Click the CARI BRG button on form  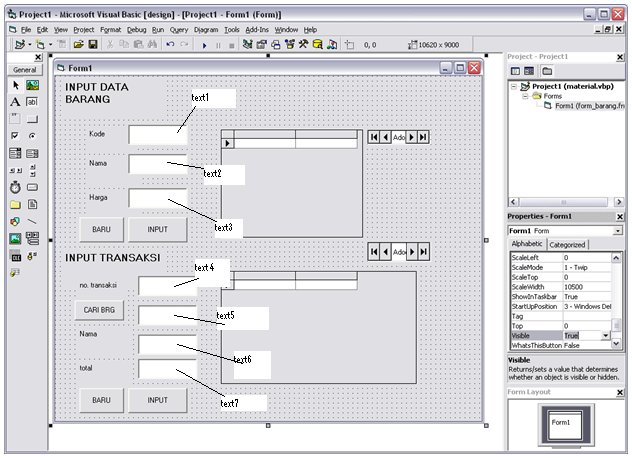coord(101,310)
